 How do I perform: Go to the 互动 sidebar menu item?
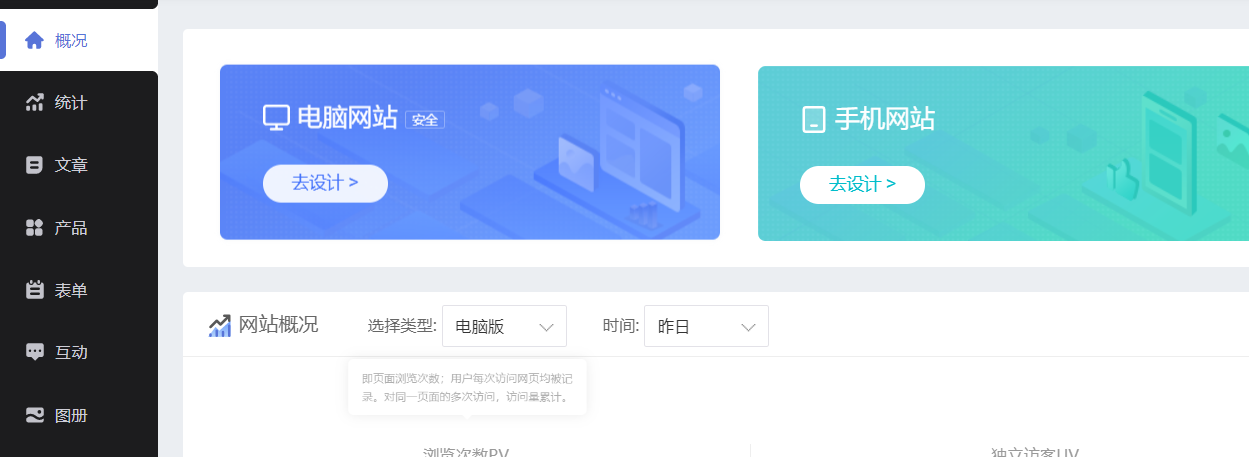coord(71,352)
